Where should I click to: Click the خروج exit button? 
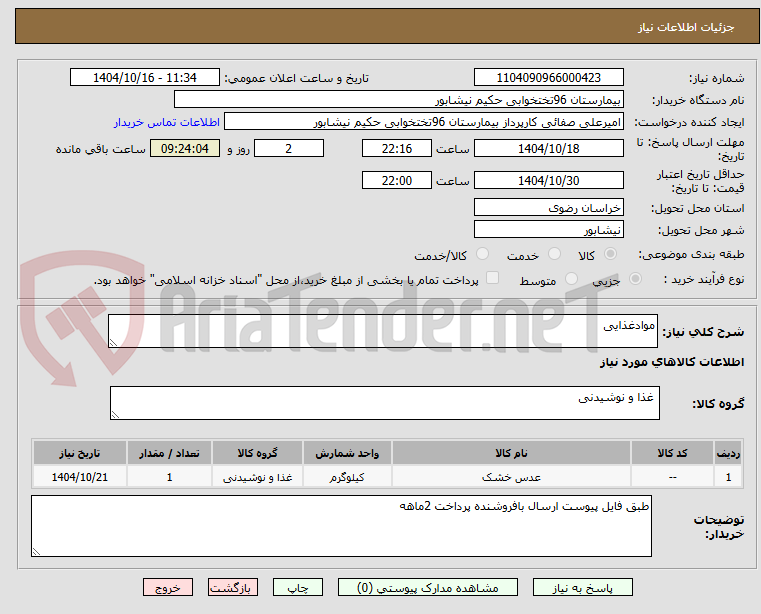point(167,587)
